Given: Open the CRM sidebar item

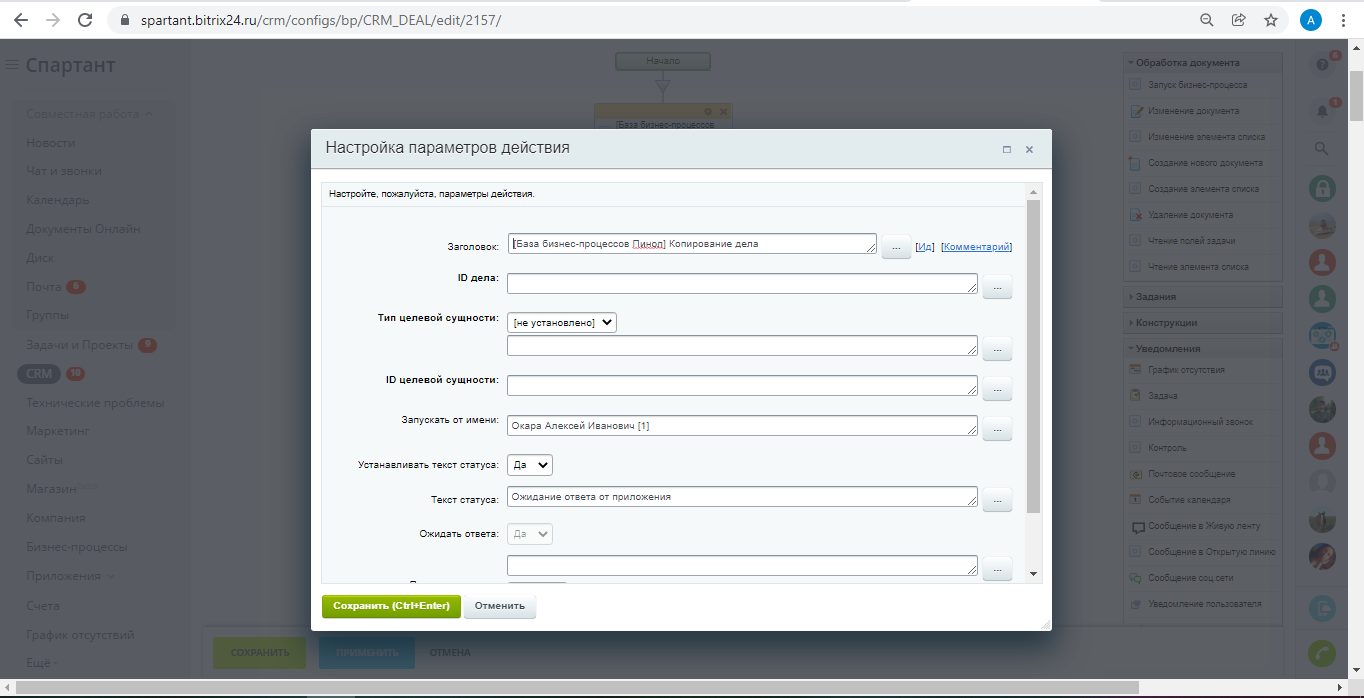Looking at the screenshot, I should 39,374.
